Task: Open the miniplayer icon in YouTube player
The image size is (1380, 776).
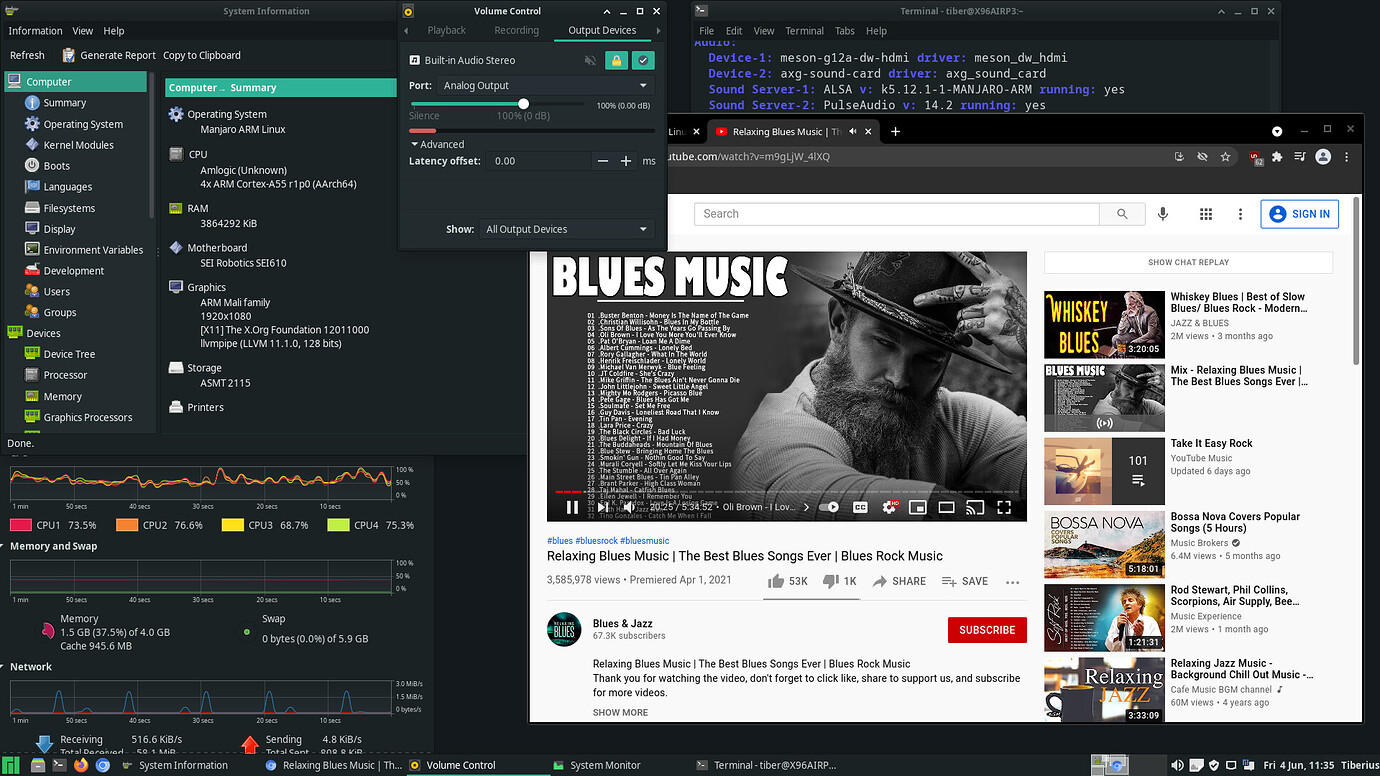Action: 917,507
